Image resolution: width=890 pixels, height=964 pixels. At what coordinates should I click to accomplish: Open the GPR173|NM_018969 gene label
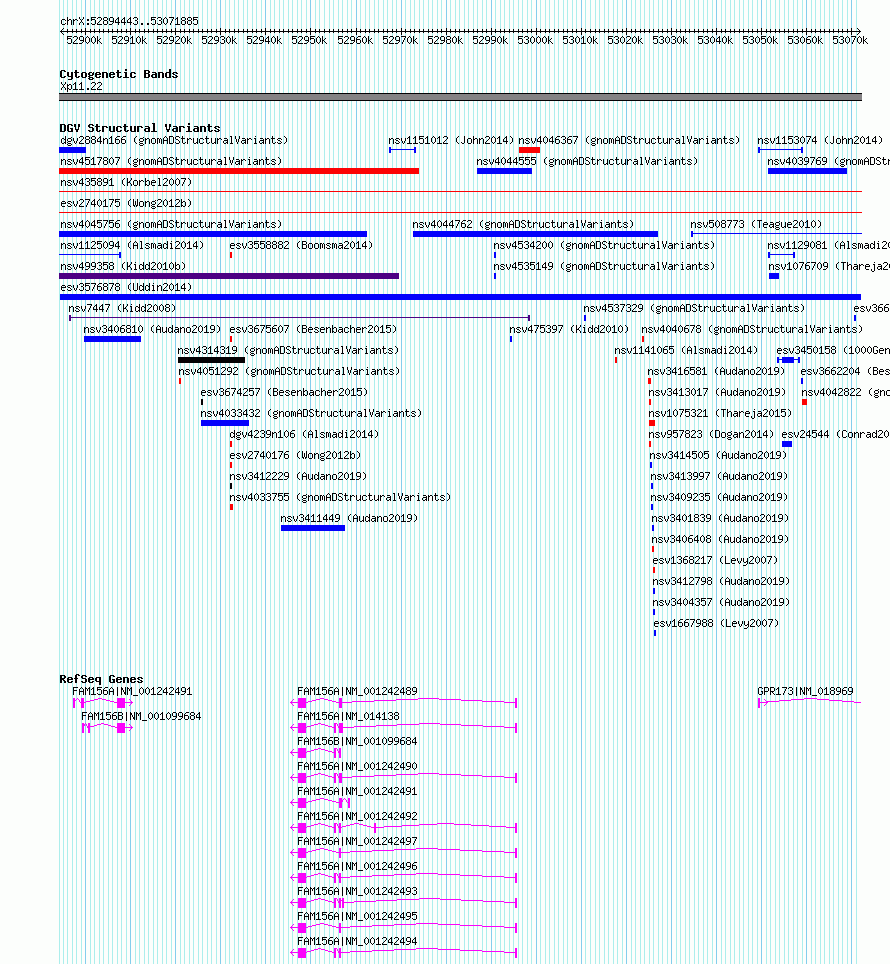click(805, 692)
